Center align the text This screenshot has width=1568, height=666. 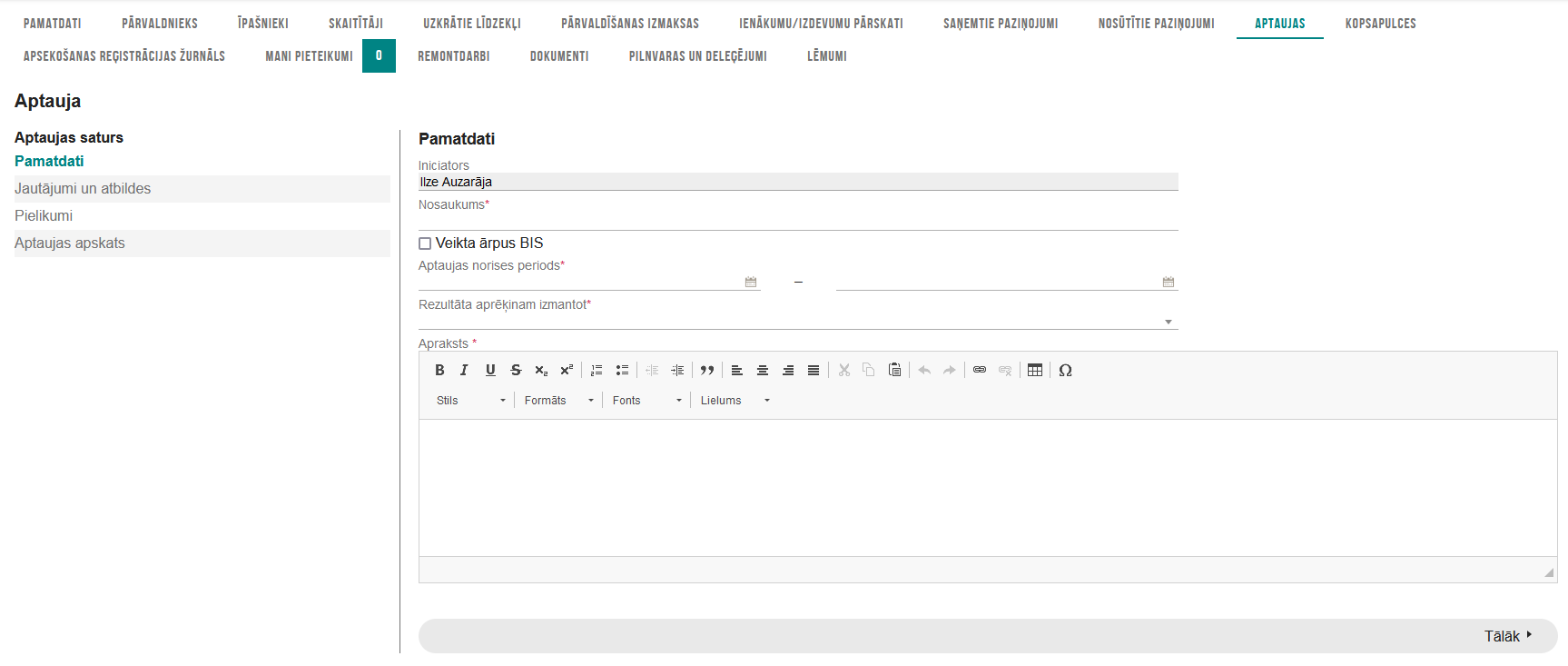(763, 370)
